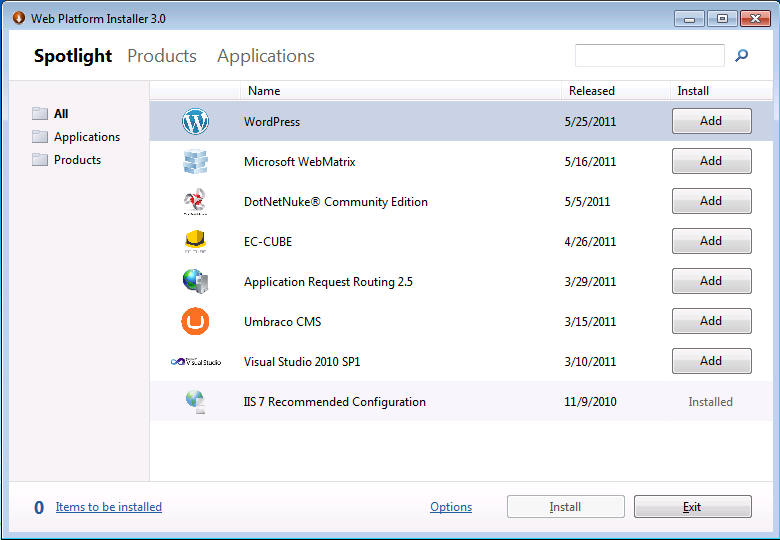Click the Microsoft WebMatrix icon
The image size is (780, 540).
[195, 162]
